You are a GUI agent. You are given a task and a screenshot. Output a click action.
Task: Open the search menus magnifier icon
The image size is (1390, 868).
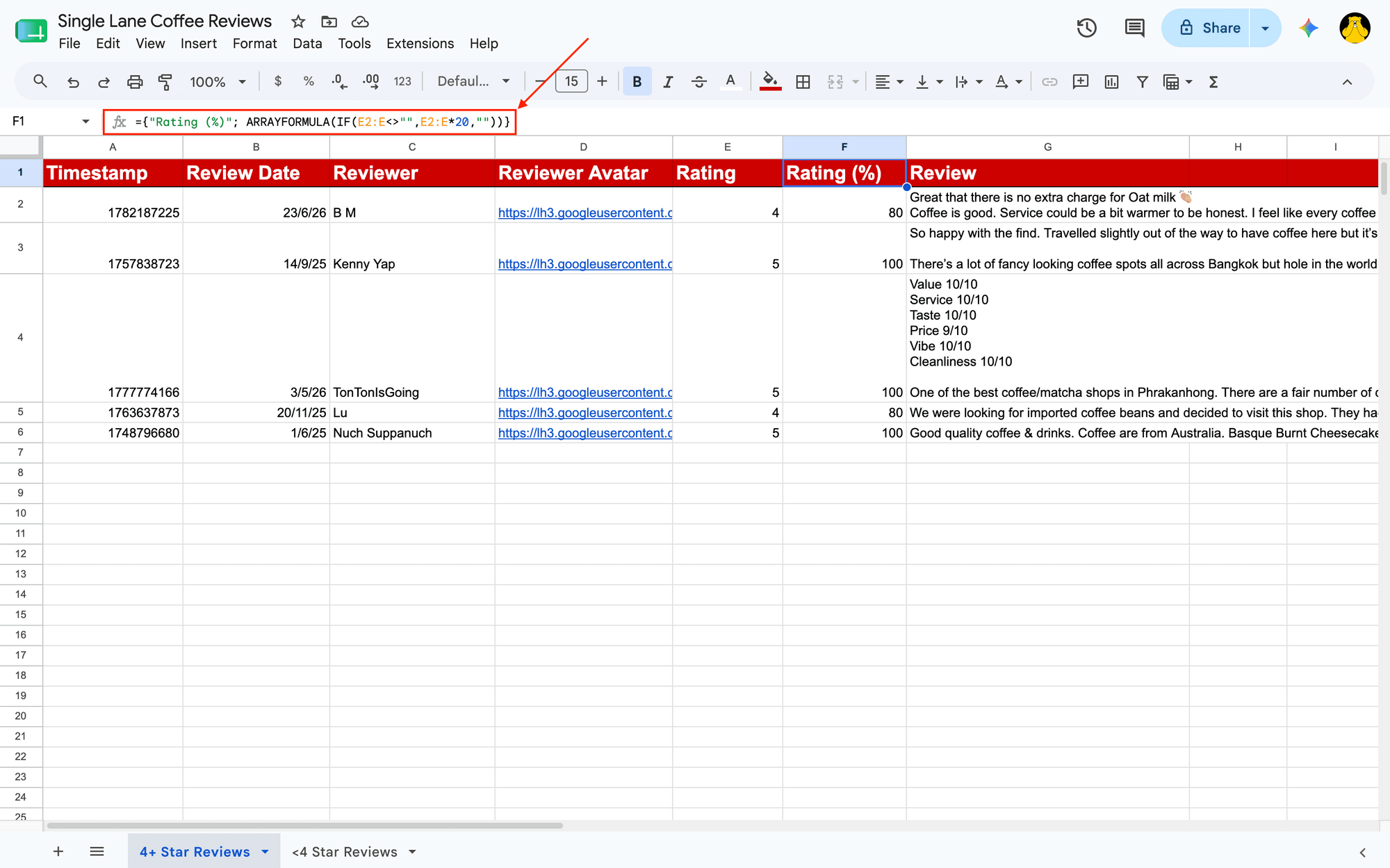click(40, 82)
